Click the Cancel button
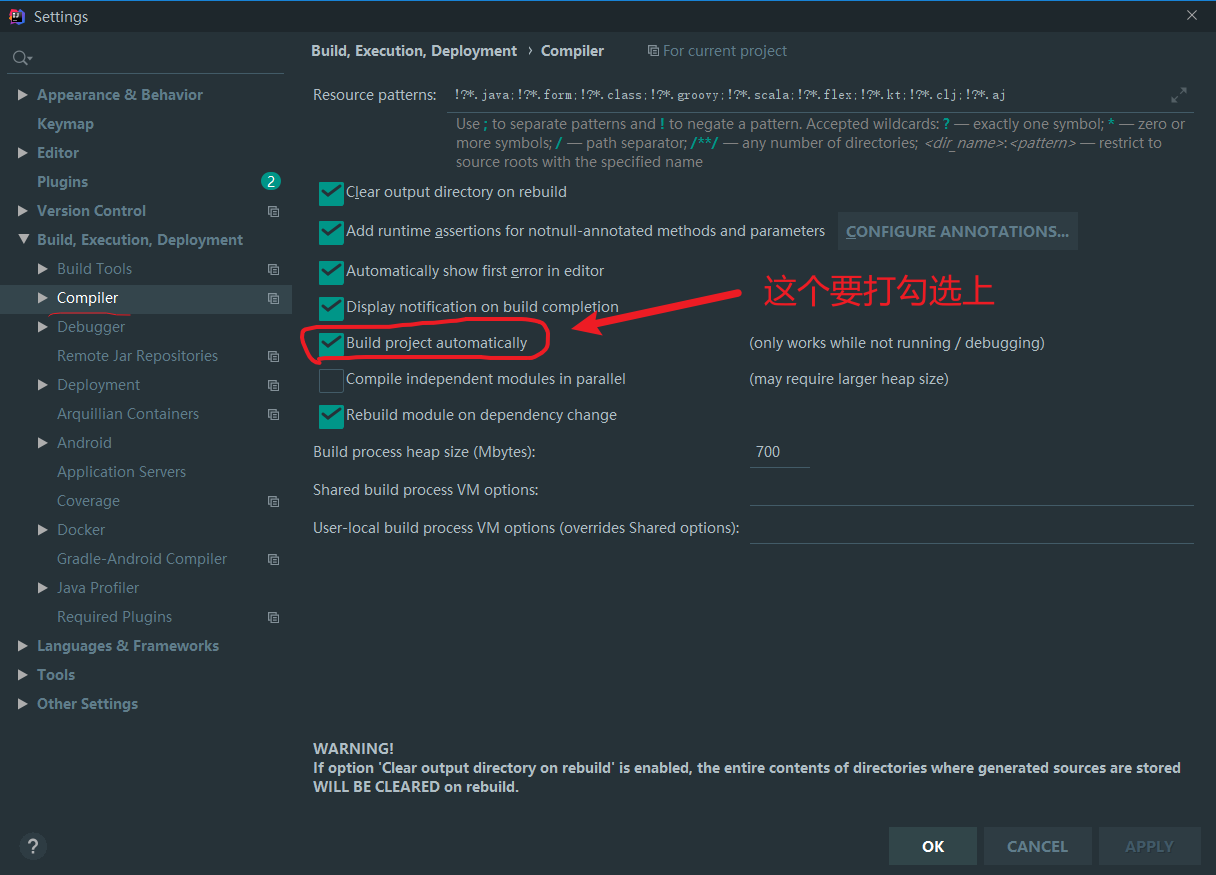This screenshot has height=875, width=1216. (x=1037, y=846)
